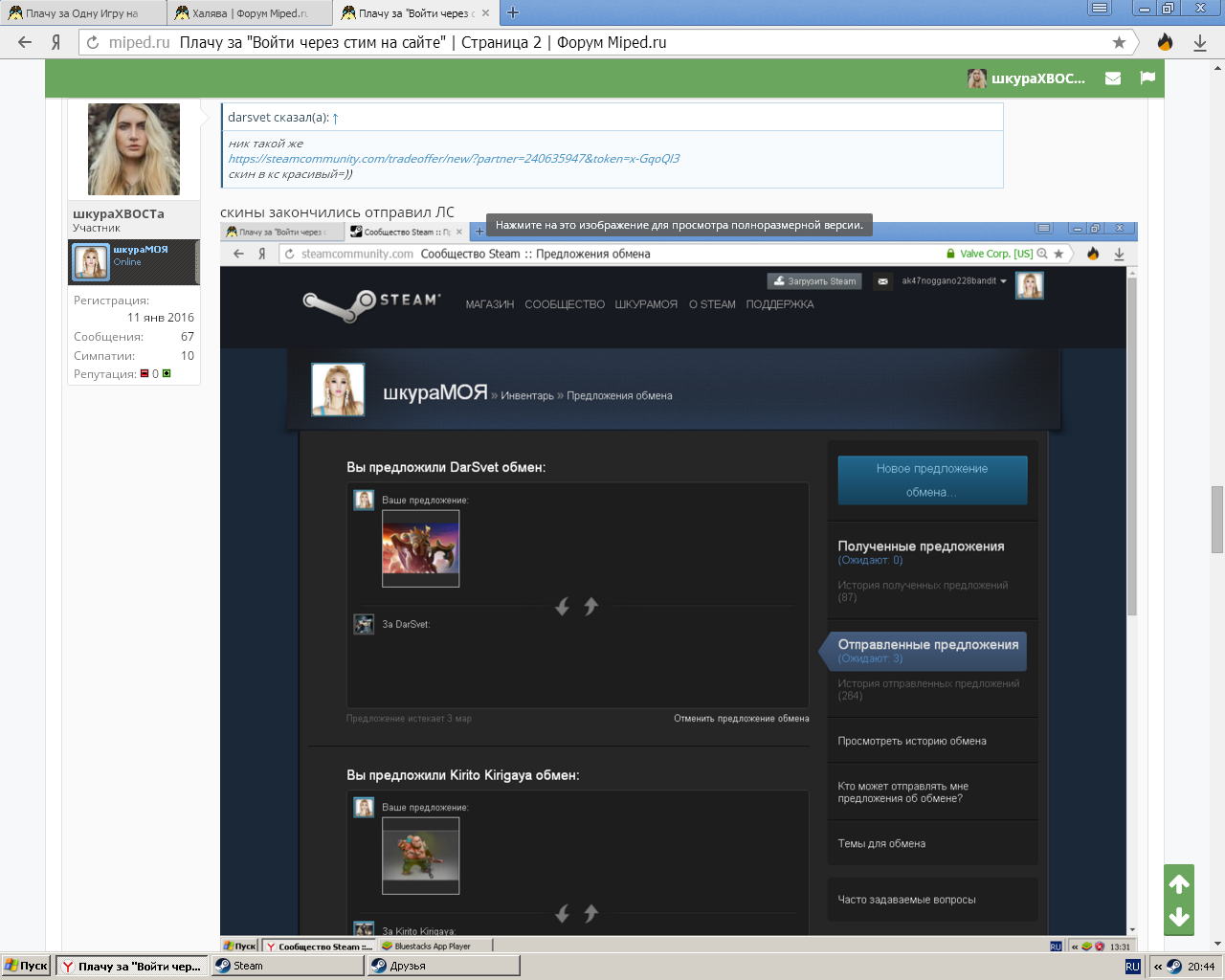The image size is (1225, 980).
Task: Open forum inbox envelope icon
Action: [x=1113, y=78]
